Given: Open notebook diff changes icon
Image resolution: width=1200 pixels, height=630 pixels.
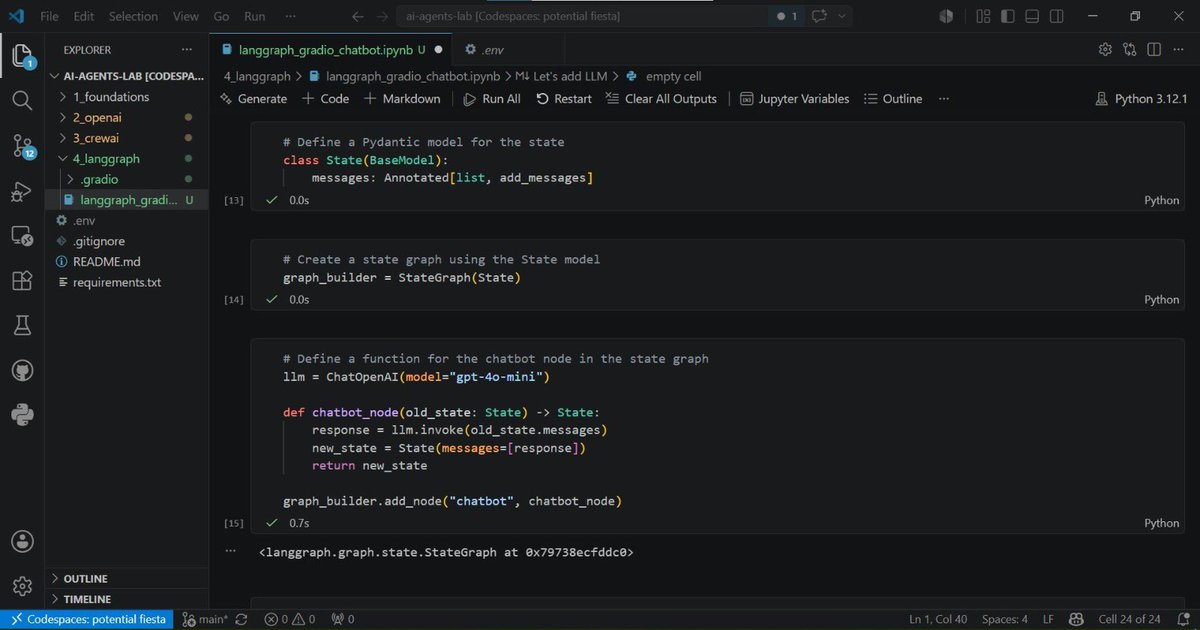Looking at the screenshot, I should pyautogui.click(x=1130, y=49).
